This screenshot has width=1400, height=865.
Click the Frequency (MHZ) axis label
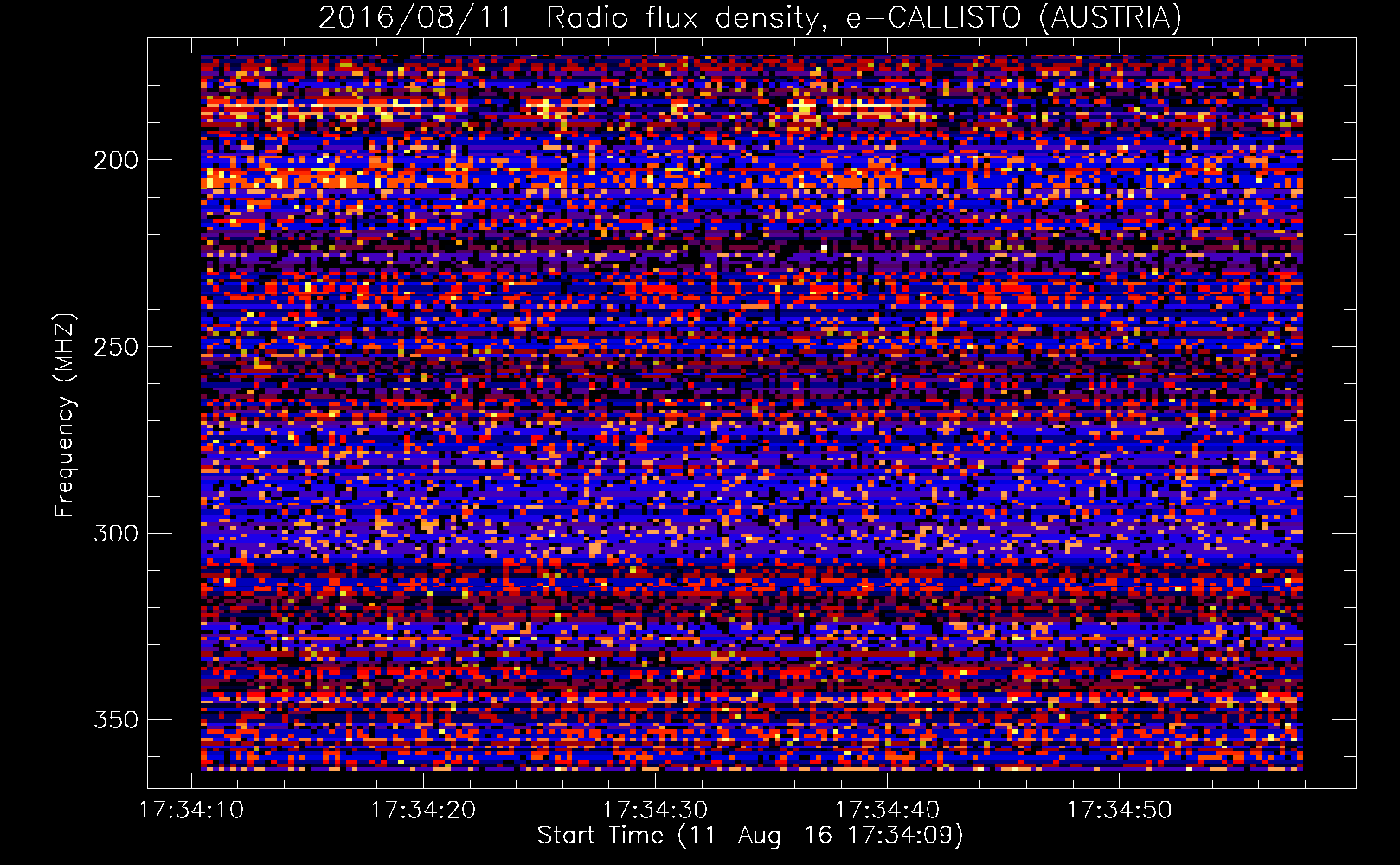[65, 414]
